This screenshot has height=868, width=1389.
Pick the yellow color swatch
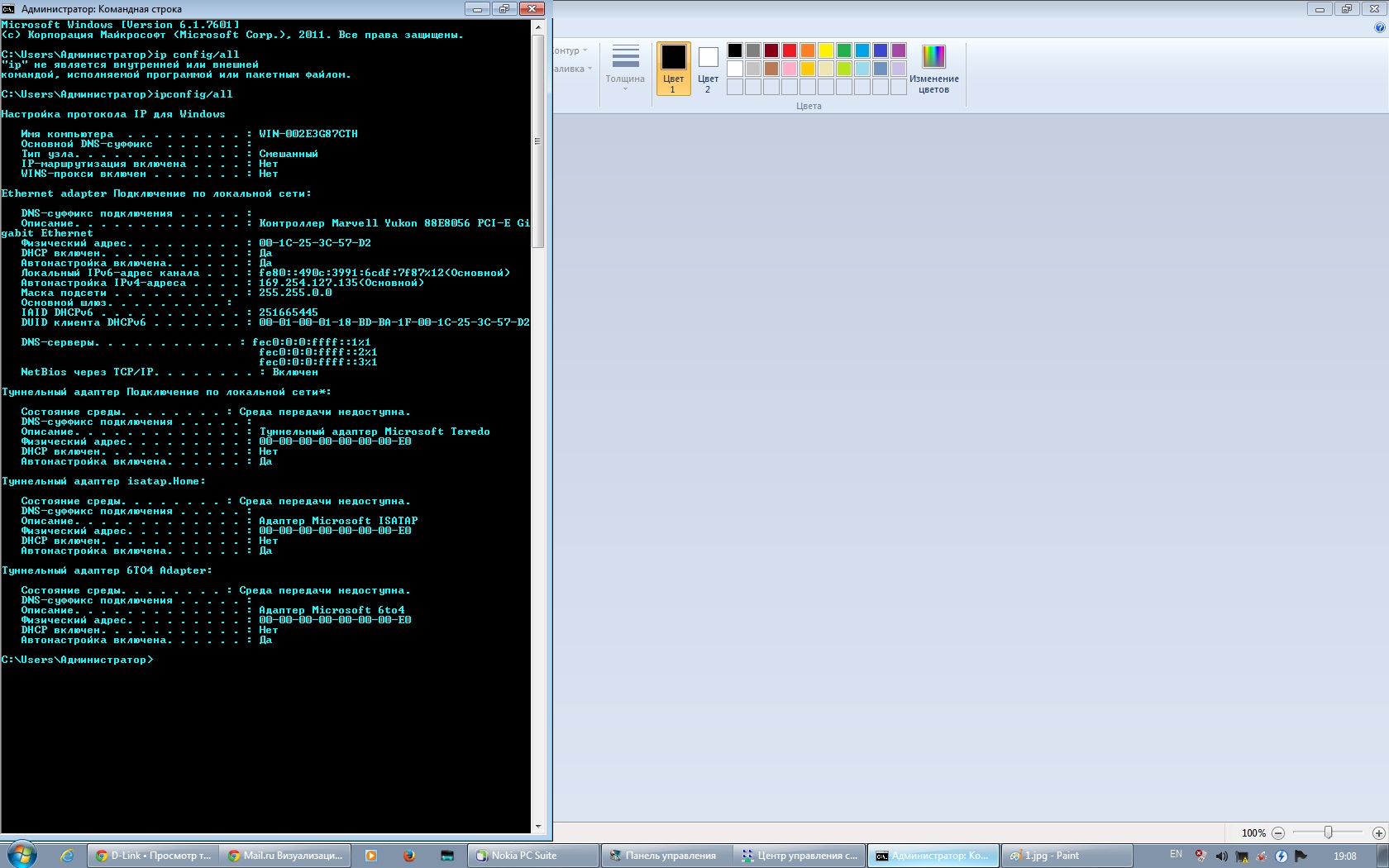[x=826, y=50]
